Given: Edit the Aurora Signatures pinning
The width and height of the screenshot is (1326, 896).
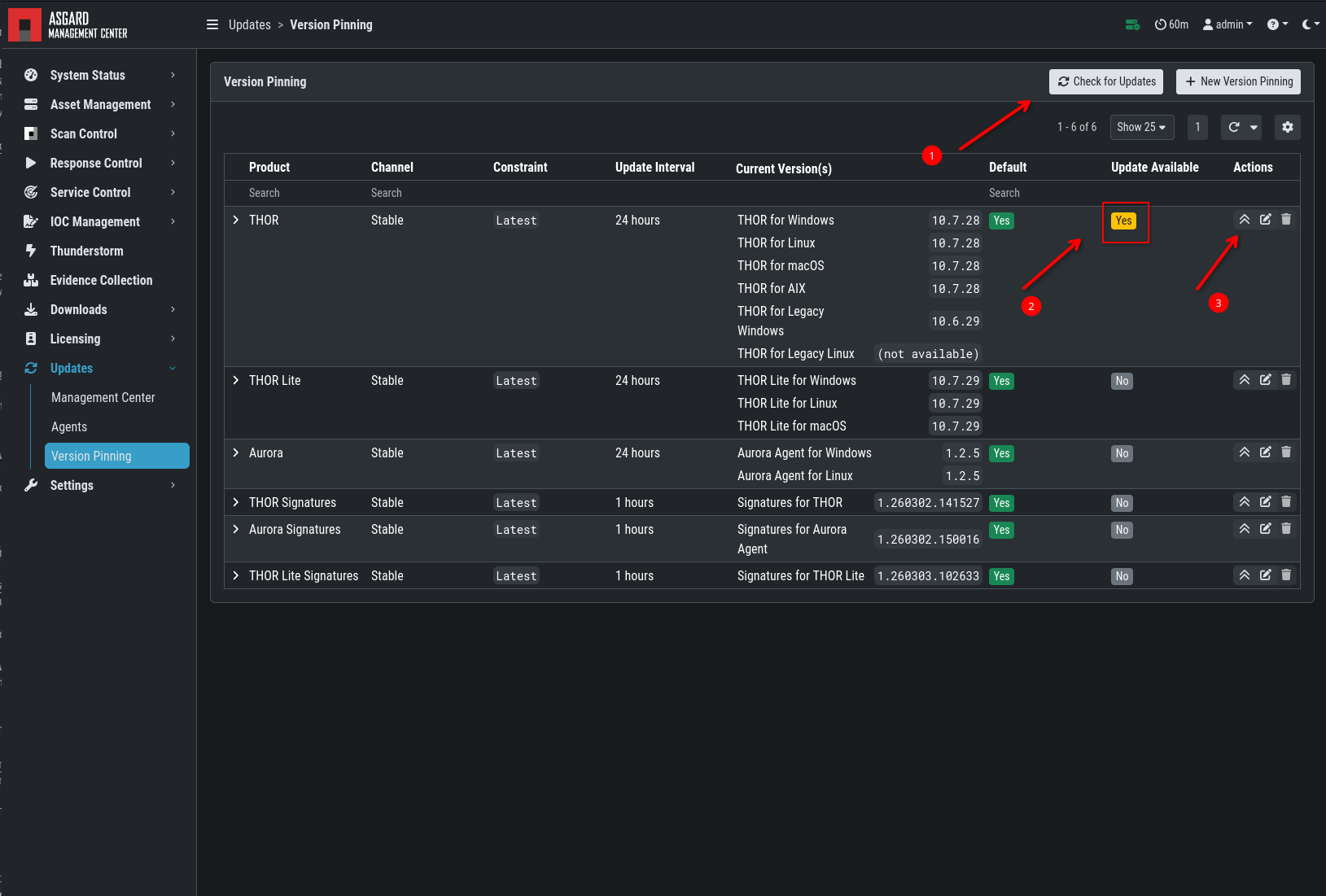Looking at the screenshot, I should (x=1266, y=528).
